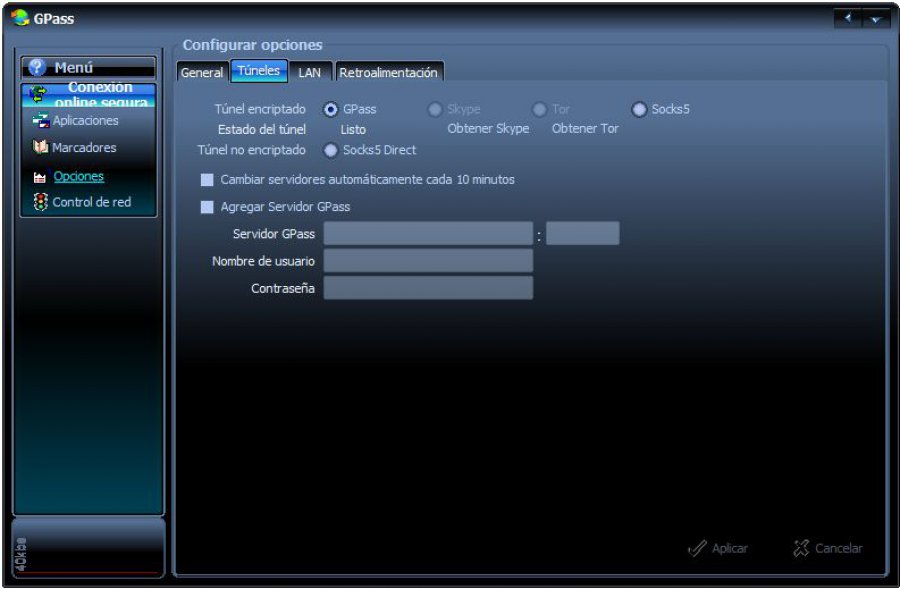Click the Aplicaciones icon in sidebar
The height and width of the screenshot is (589, 900).
pos(40,120)
